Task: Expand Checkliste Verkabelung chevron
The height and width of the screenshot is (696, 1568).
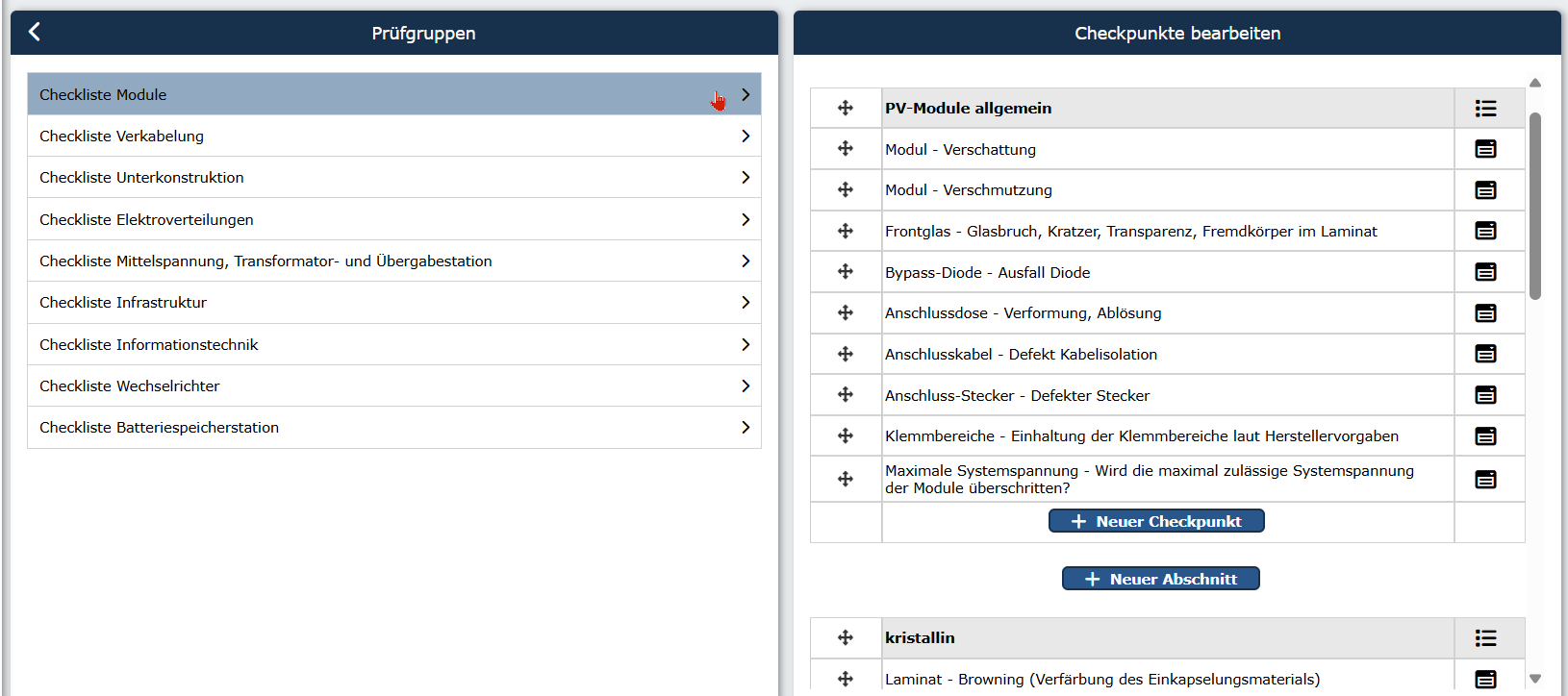Action: click(746, 136)
